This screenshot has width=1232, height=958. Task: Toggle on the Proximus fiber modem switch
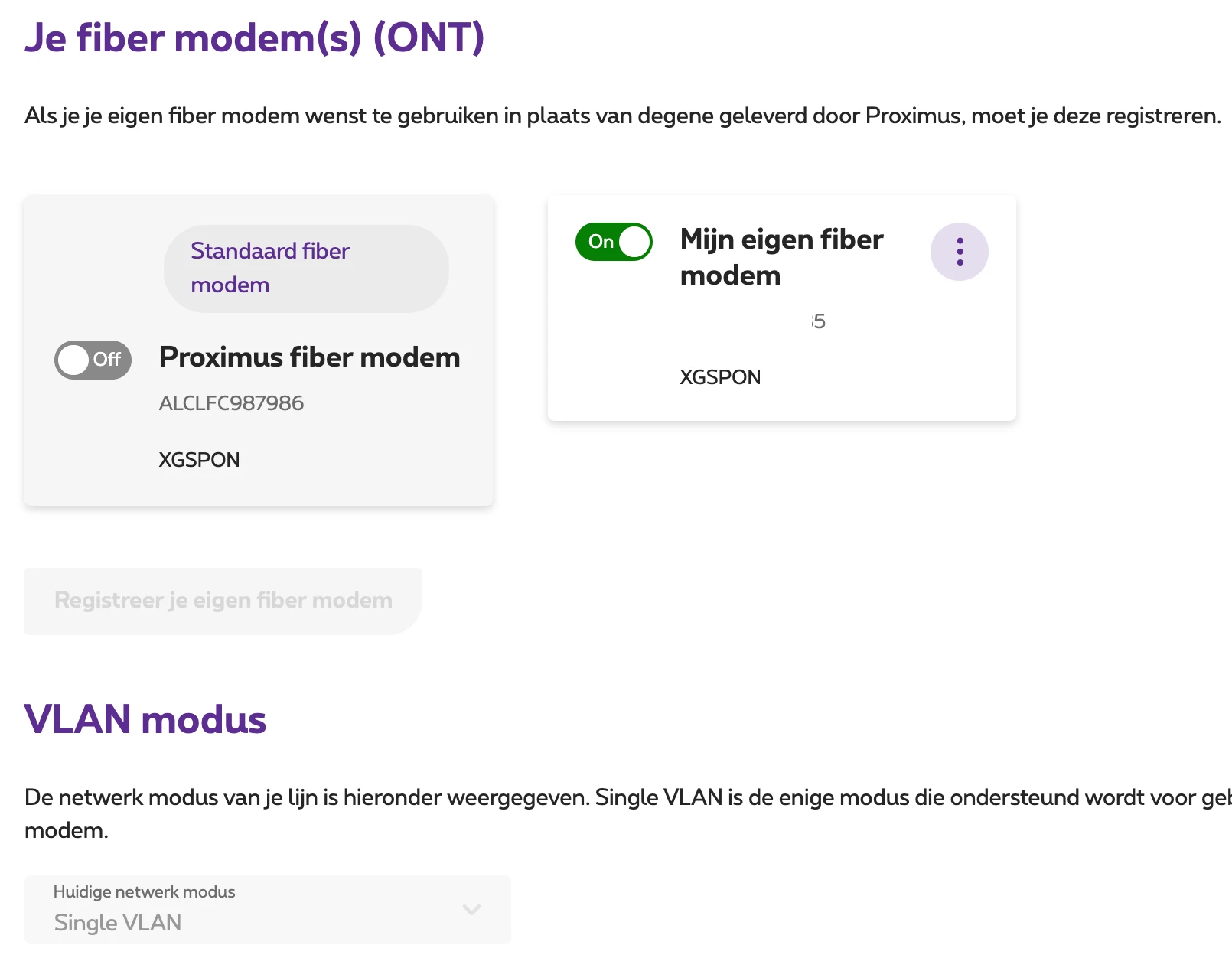pos(93,360)
